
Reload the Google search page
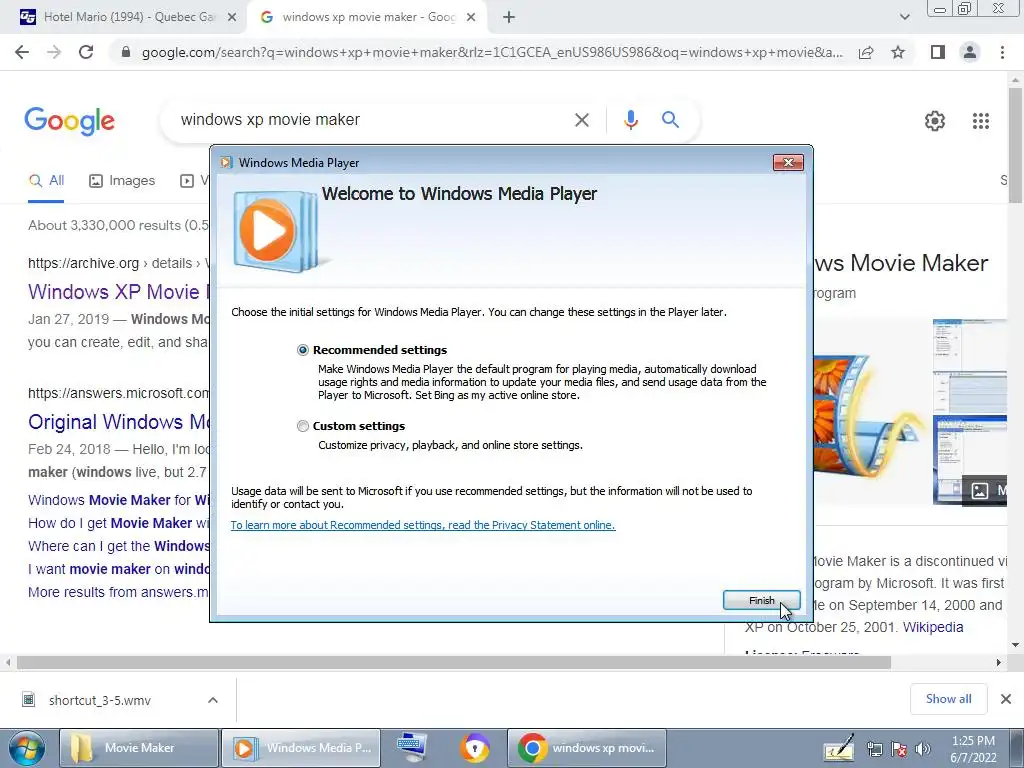point(86,52)
